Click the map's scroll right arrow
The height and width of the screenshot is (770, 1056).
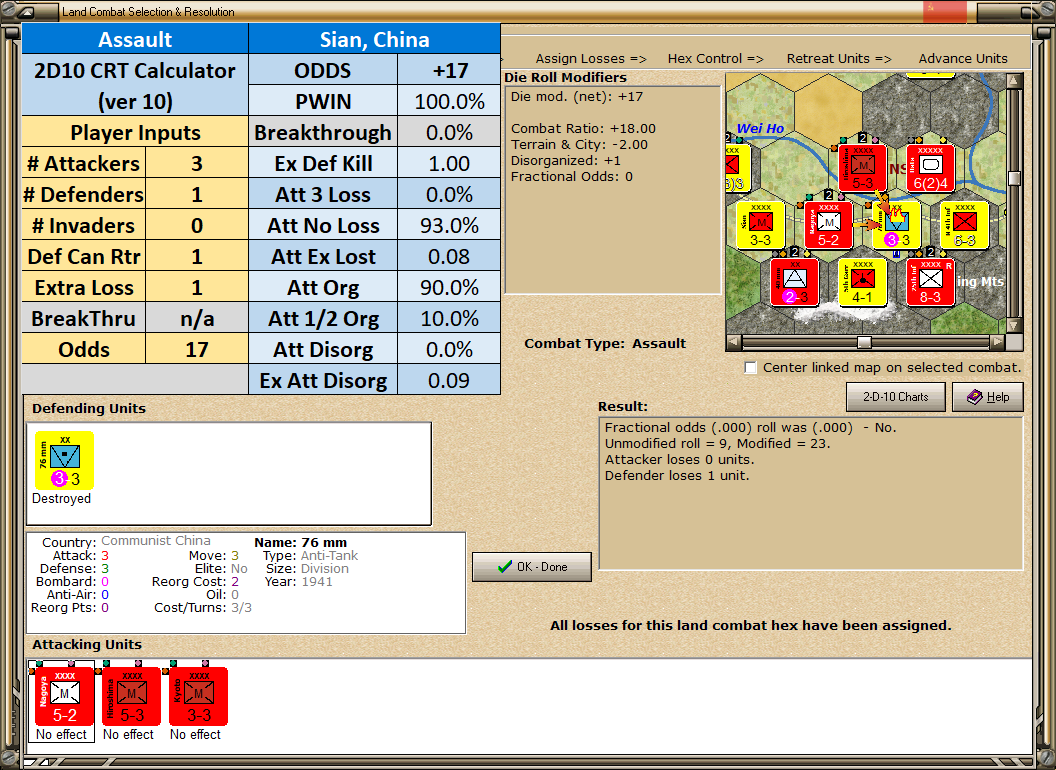coord(997,342)
